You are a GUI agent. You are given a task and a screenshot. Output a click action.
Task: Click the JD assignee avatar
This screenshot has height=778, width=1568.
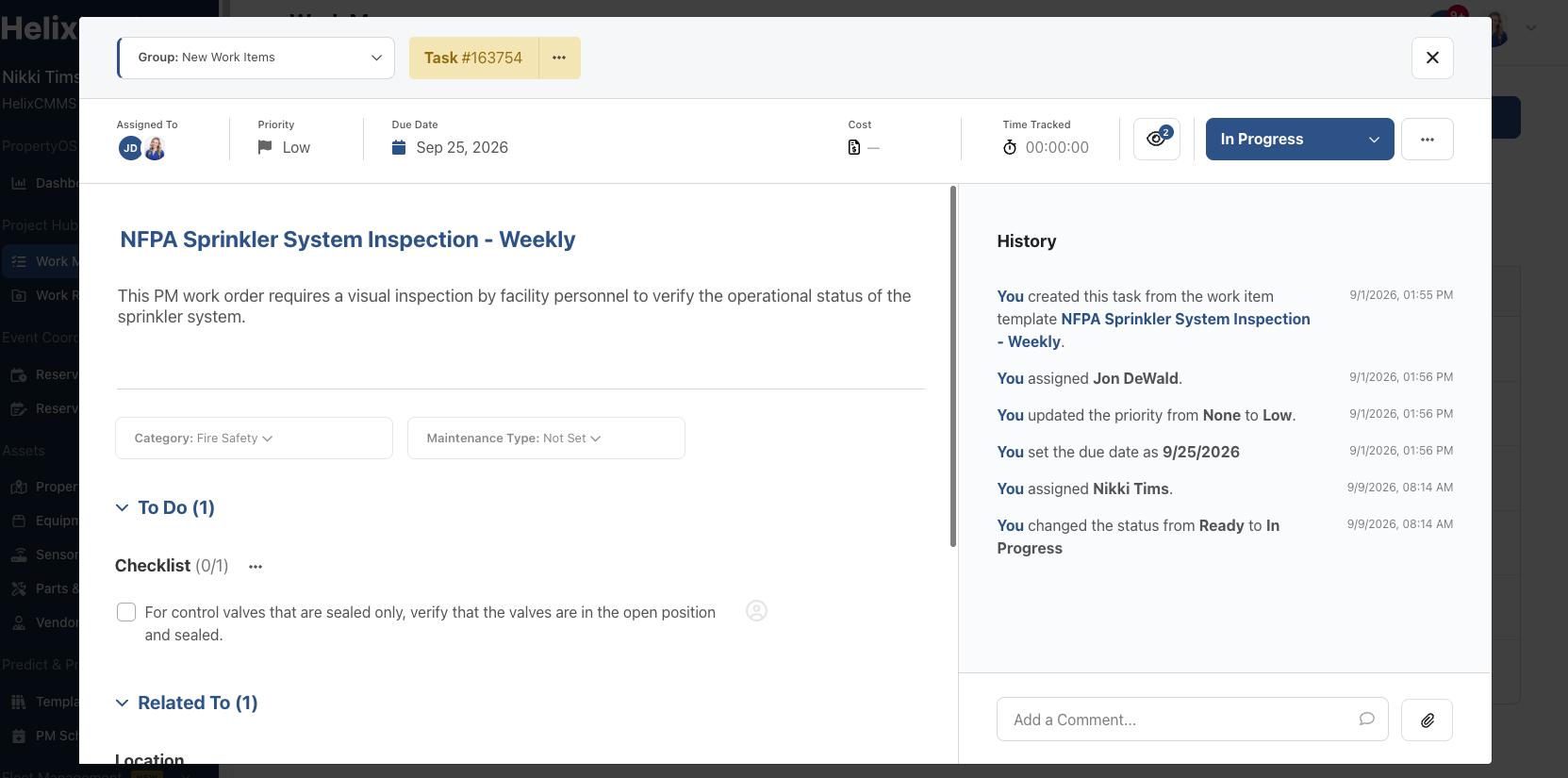click(130, 148)
